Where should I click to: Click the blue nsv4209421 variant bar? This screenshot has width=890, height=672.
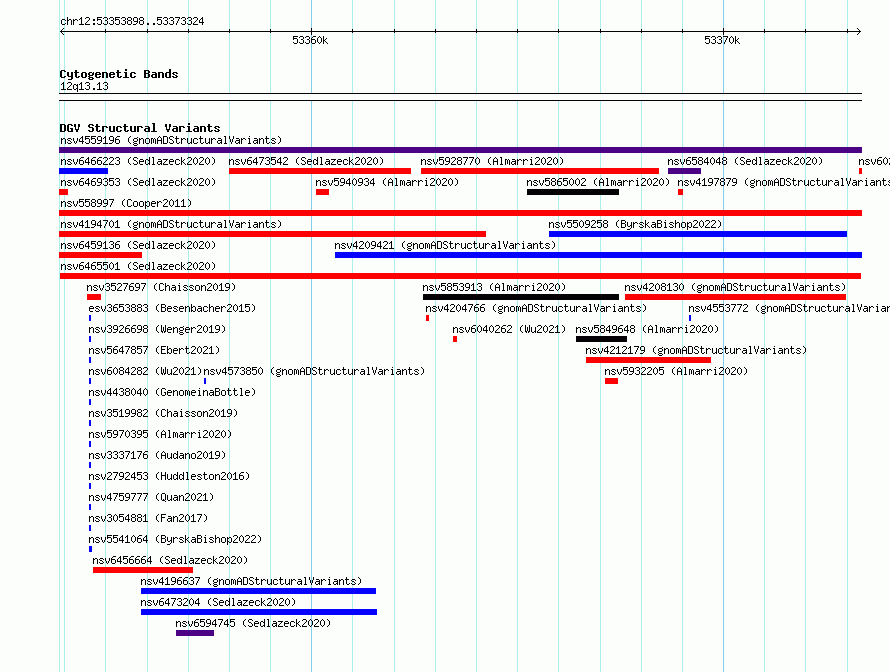pyautogui.click(x=598, y=255)
